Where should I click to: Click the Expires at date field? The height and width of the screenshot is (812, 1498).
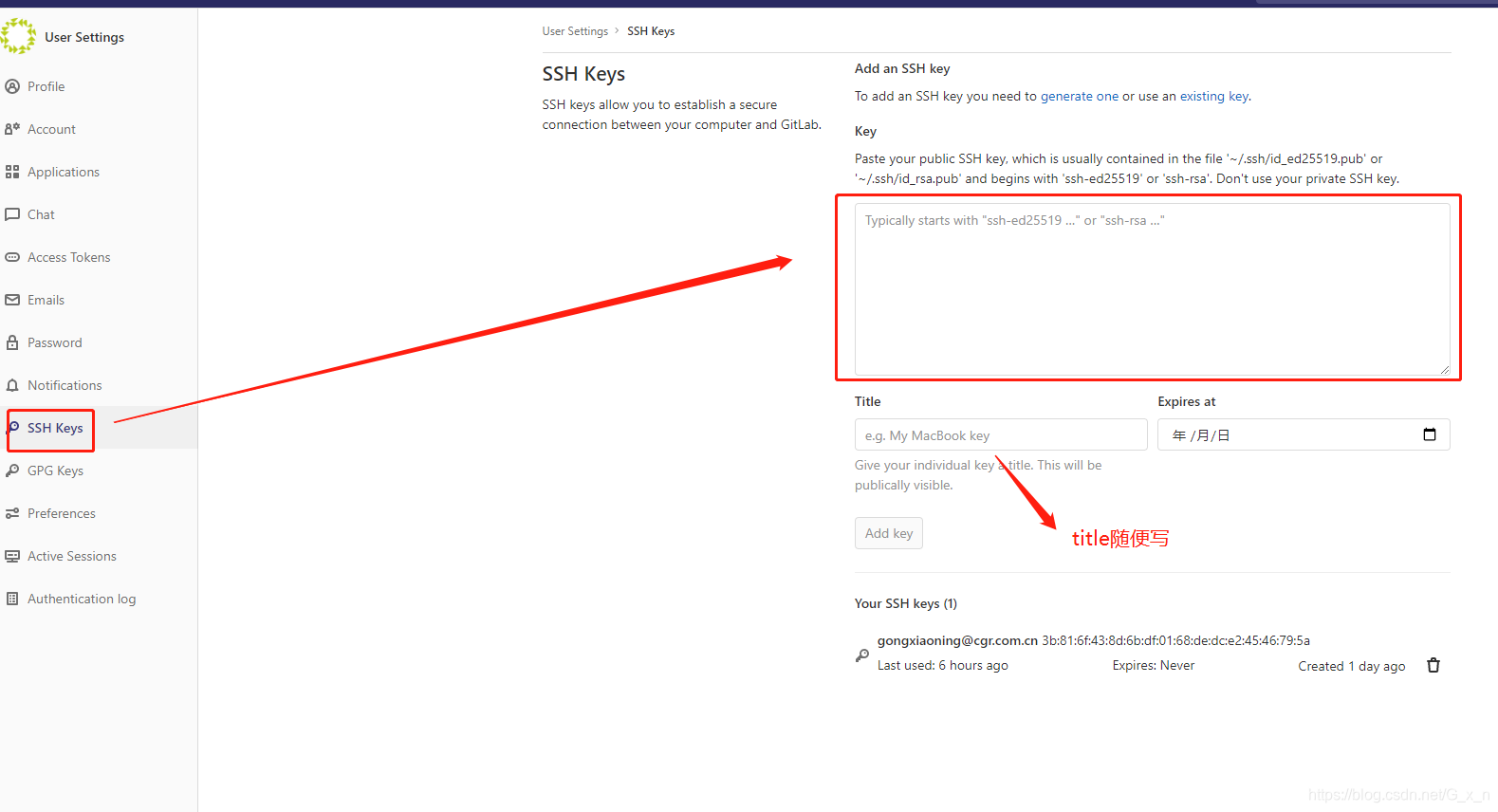pyautogui.click(x=1304, y=435)
